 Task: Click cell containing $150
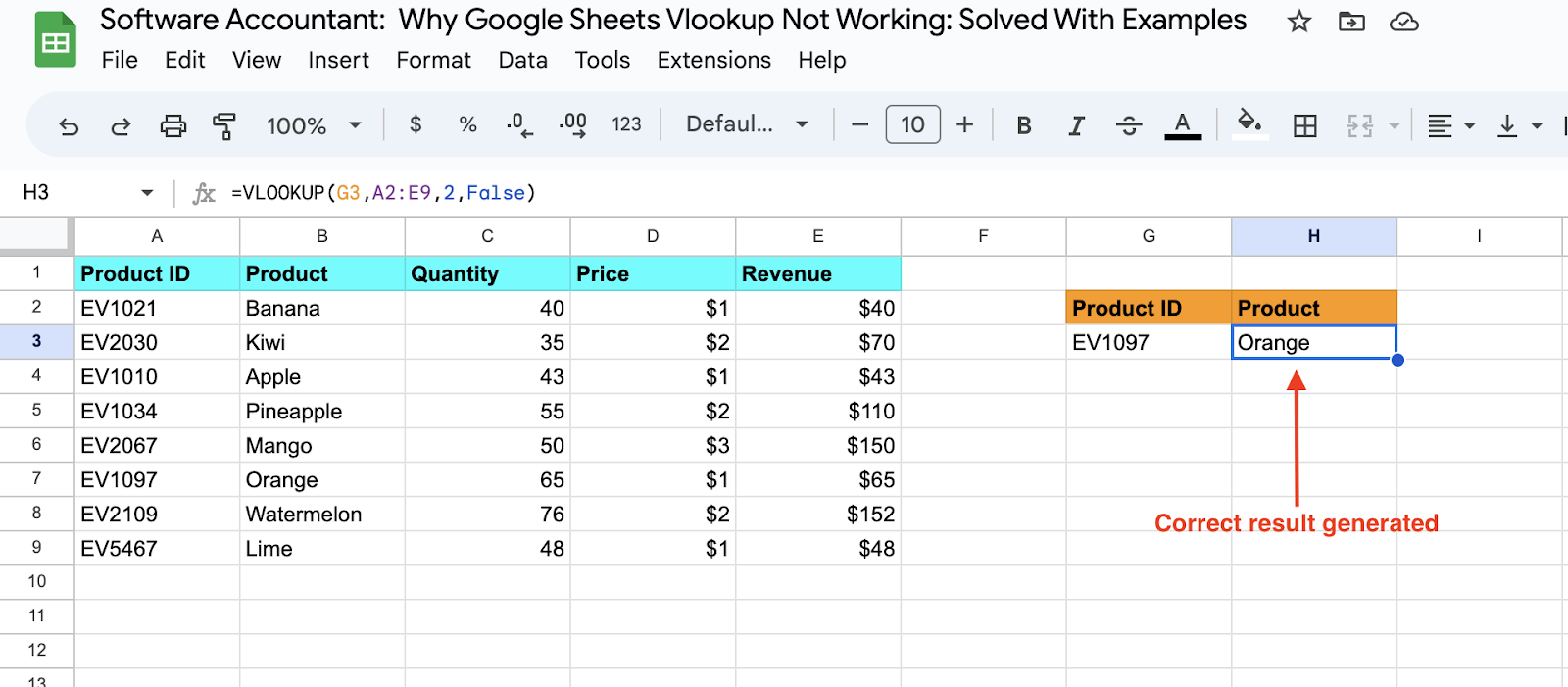point(818,445)
